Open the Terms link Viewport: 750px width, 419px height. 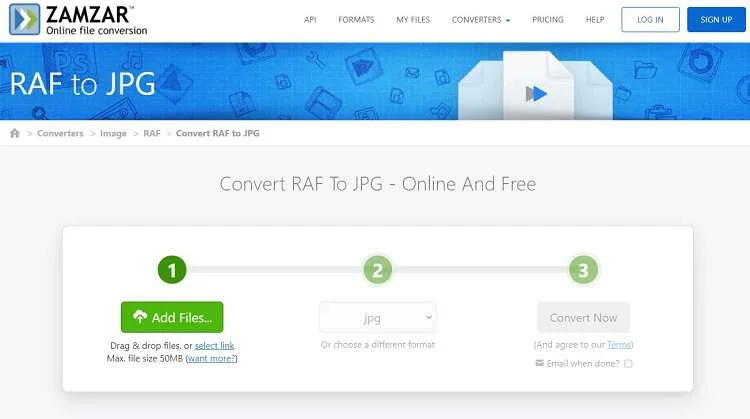coord(618,344)
